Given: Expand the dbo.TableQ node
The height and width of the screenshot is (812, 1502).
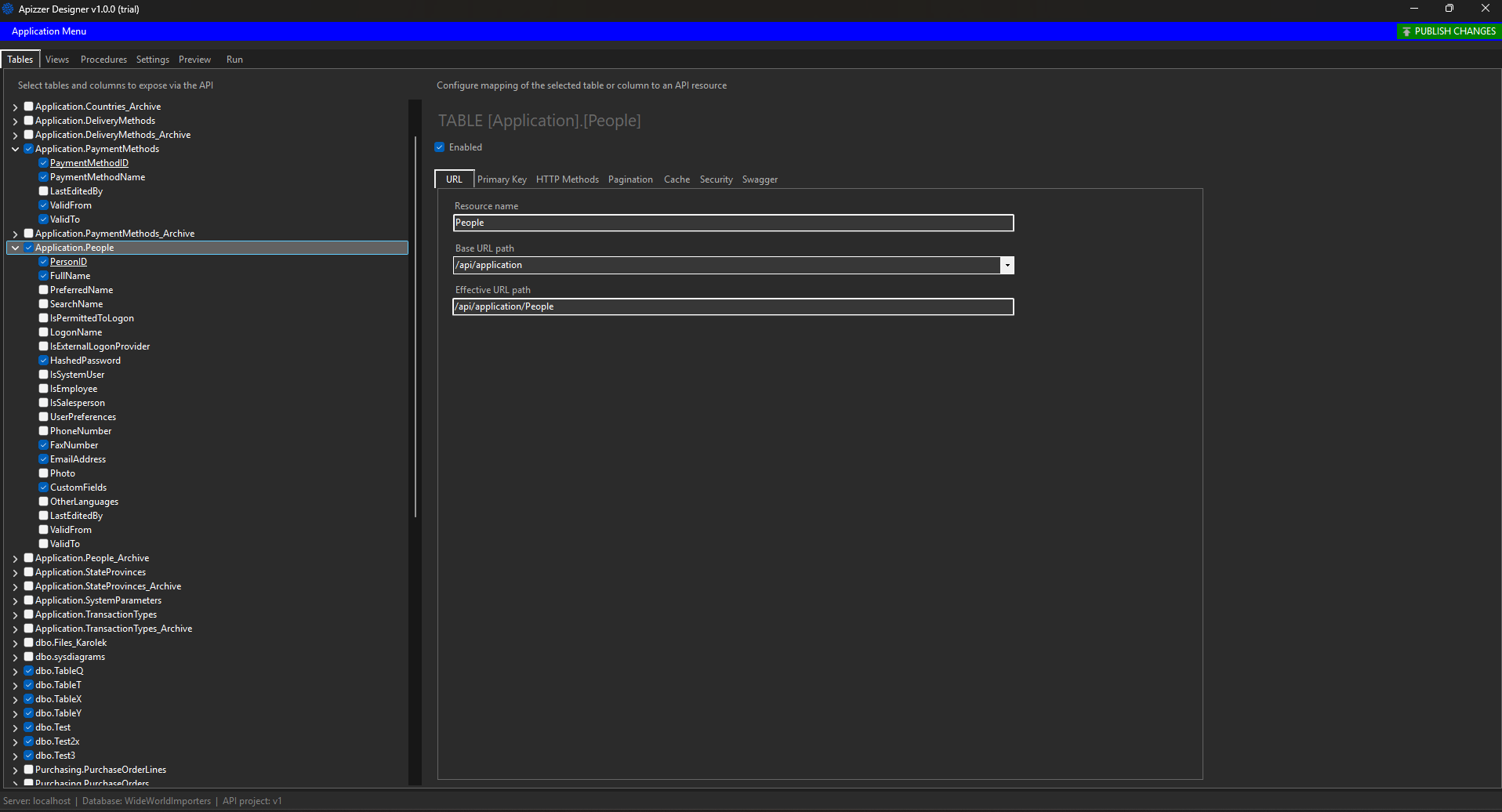Looking at the screenshot, I should click(x=15, y=671).
